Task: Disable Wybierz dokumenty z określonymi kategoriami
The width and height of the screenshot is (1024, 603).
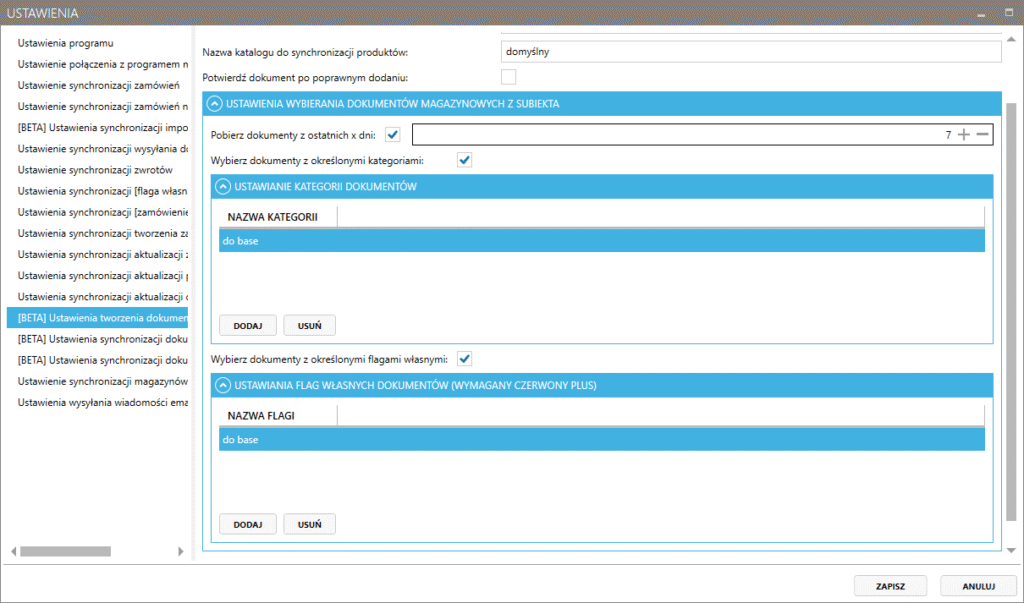Action: coord(464,160)
